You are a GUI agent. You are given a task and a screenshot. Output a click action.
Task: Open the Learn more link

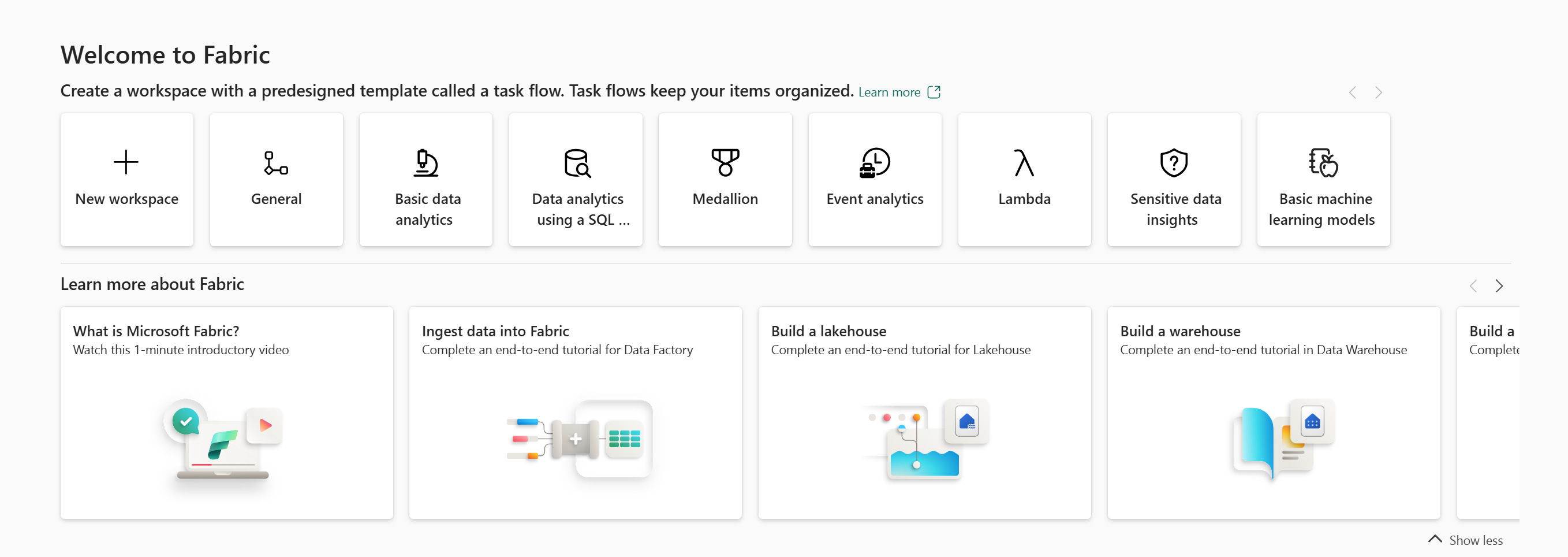[888, 92]
